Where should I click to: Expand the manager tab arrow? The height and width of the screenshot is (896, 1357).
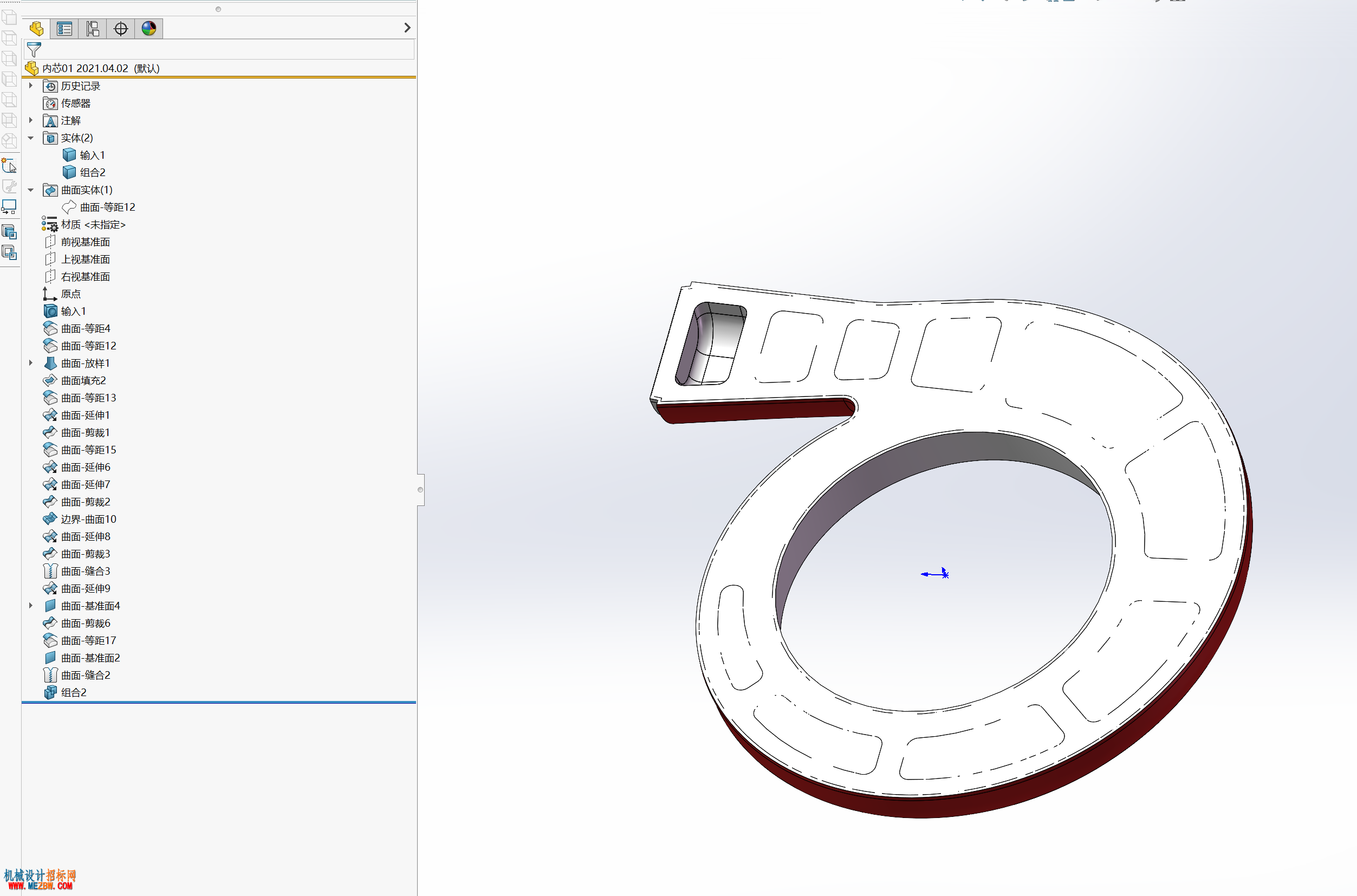(407, 28)
